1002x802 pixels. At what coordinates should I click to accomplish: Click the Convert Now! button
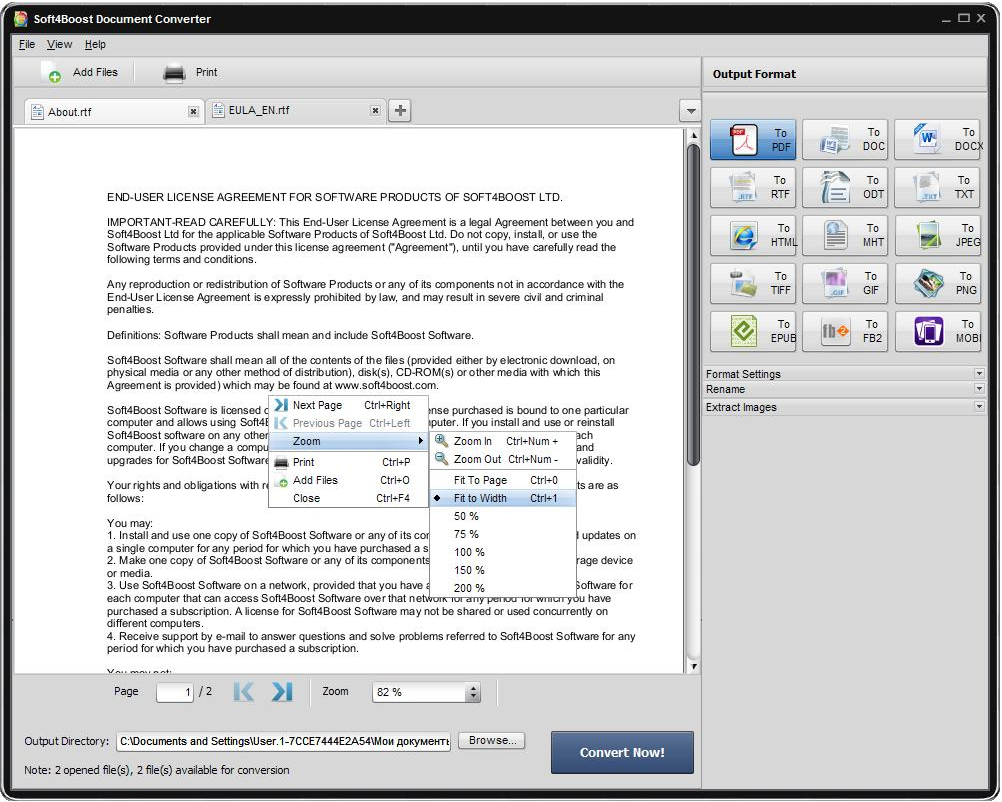[622, 752]
